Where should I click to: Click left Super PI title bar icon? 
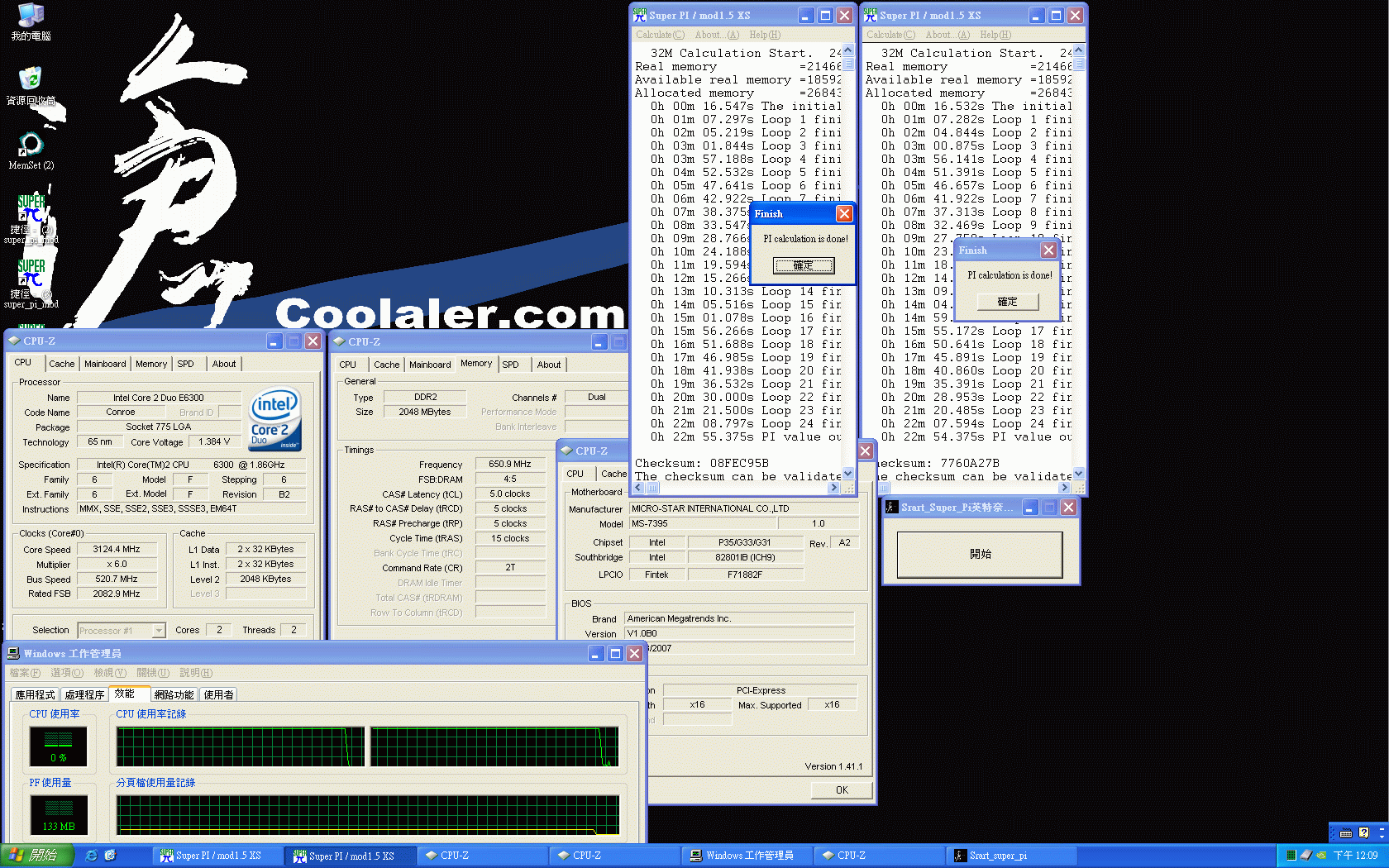pos(639,16)
